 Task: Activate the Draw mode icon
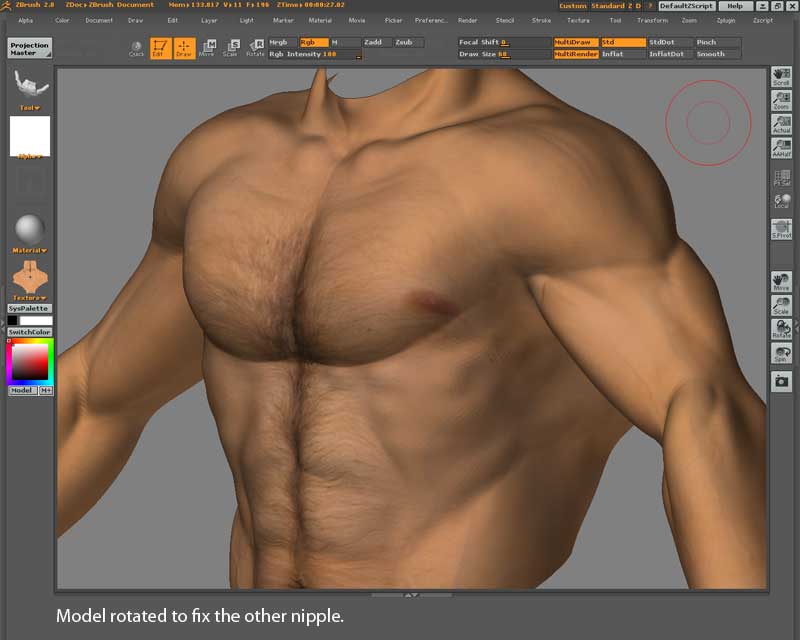click(184, 47)
